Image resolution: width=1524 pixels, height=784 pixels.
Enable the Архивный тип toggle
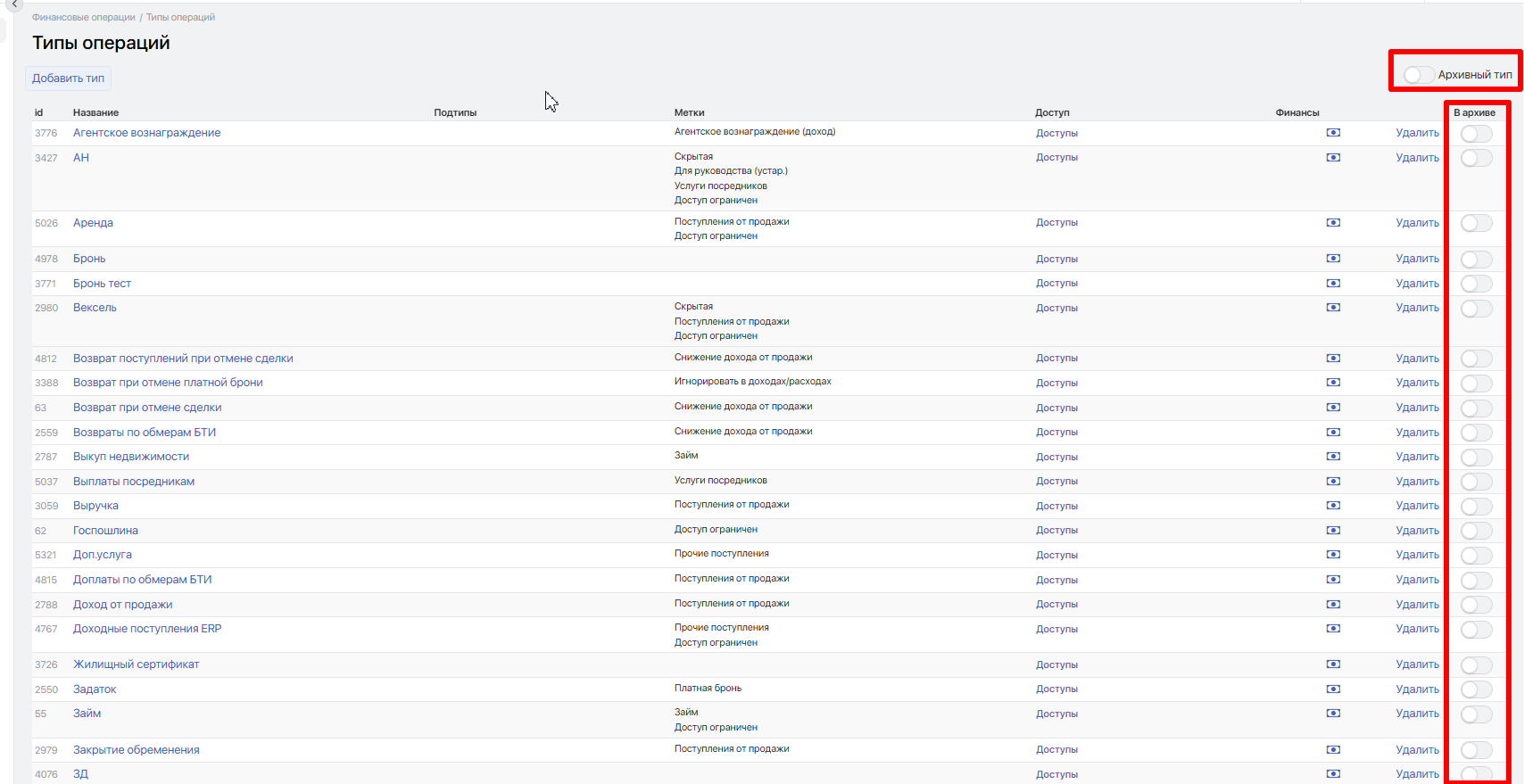click(x=1418, y=75)
